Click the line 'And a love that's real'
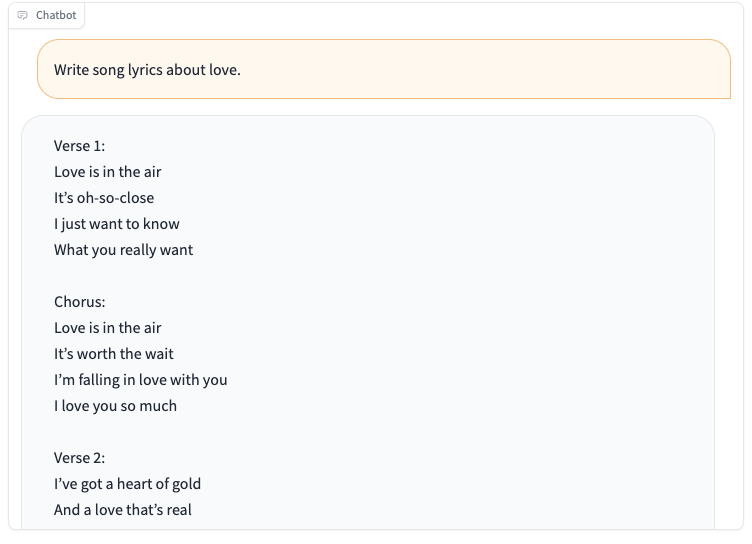Viewport: 752px width, 544px height. (123, 509)
